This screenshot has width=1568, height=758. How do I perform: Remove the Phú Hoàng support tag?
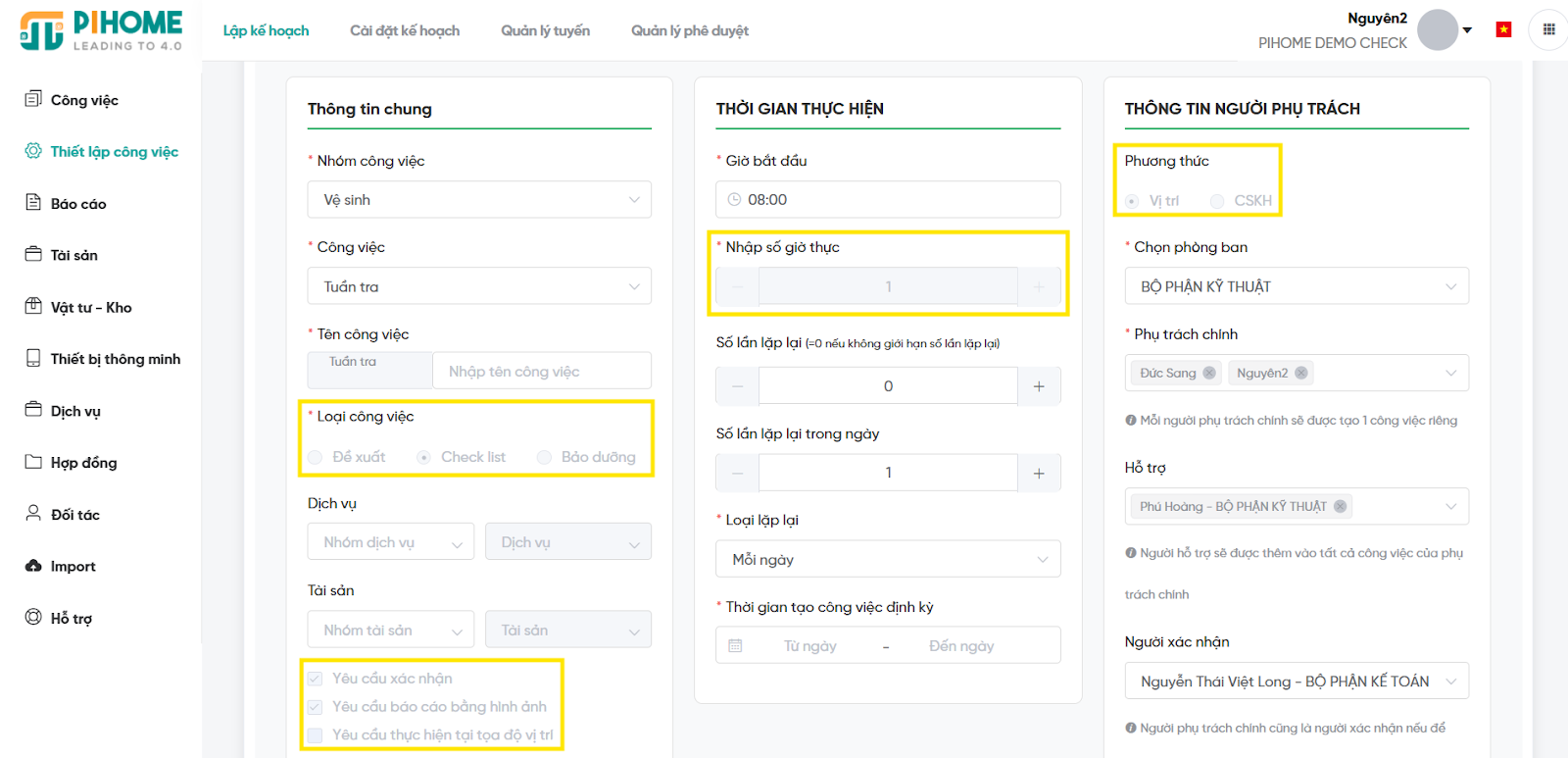(x=1340, y=506)
